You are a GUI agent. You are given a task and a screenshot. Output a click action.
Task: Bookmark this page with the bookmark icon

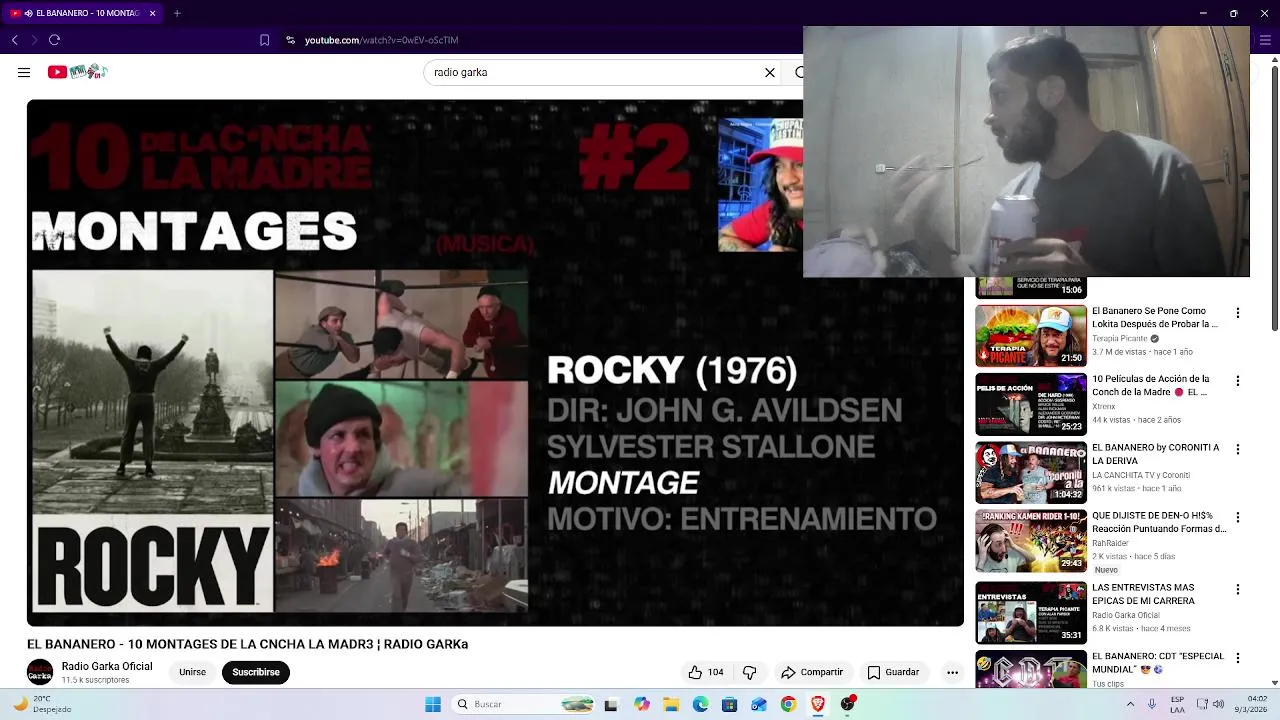pos(264,40)
